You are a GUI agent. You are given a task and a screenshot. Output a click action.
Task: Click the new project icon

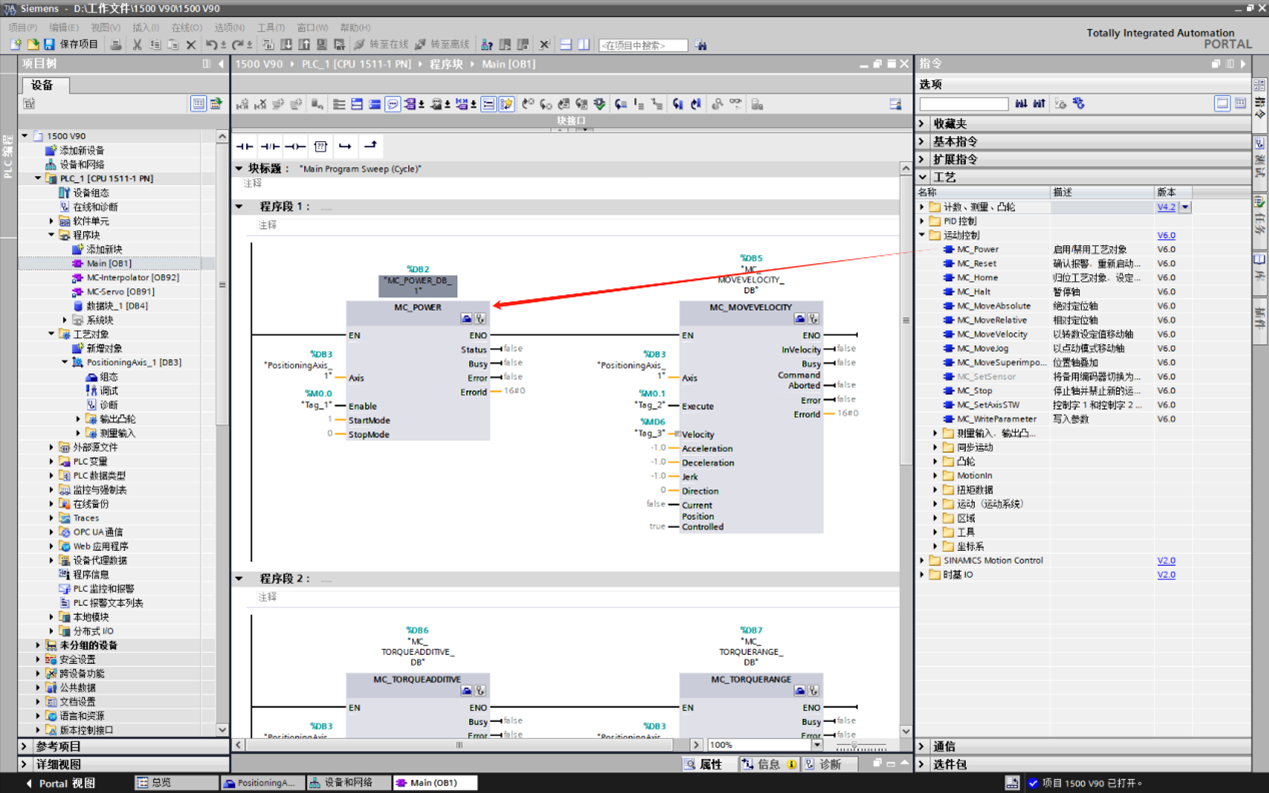[15, 45]
